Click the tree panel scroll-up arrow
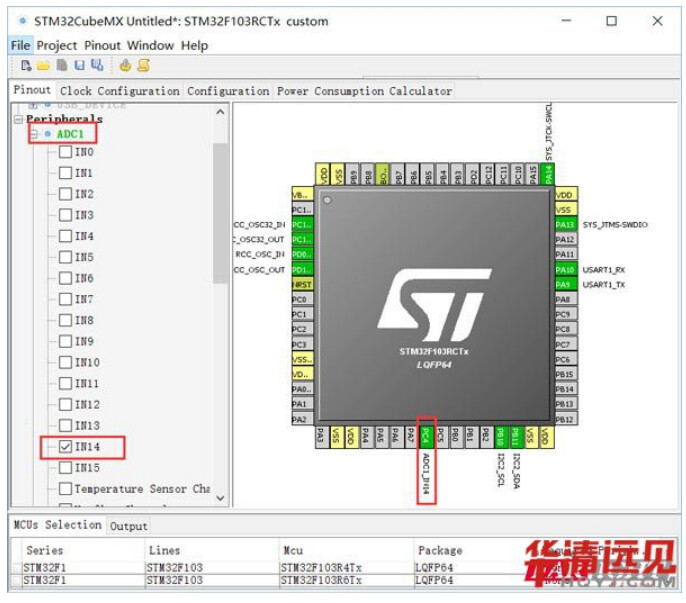 point(221,112)
